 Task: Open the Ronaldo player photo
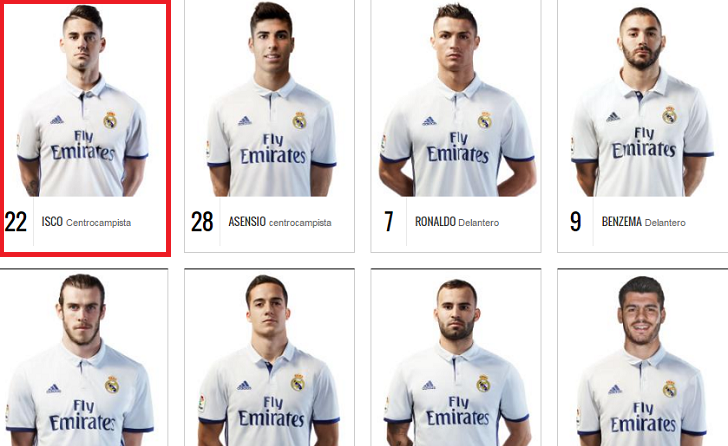(x=457, y=99)
